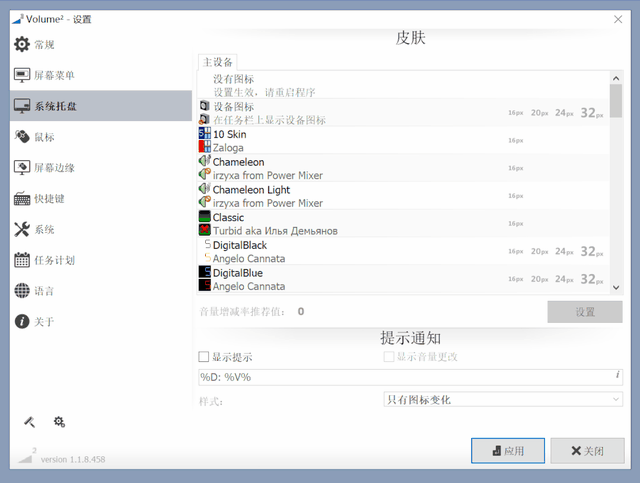Select the Classic skin name
Image resolution: width=640 pixels, height=483 pixels.
click(x=228, y=218)
